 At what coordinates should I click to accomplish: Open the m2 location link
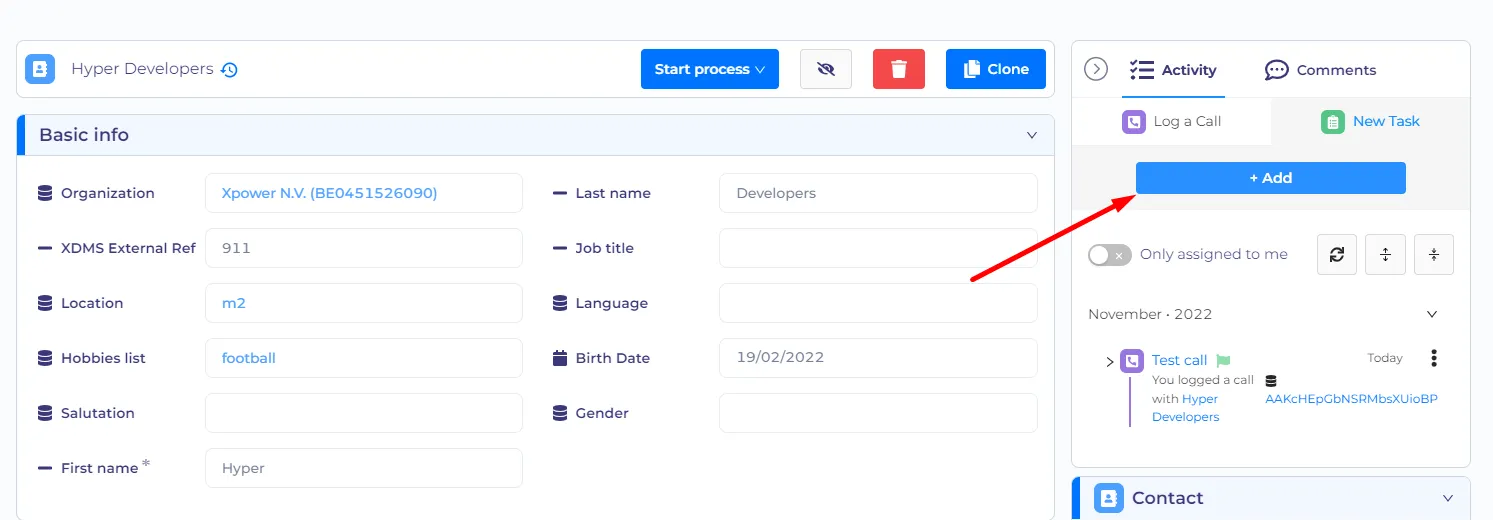(234, 303)
